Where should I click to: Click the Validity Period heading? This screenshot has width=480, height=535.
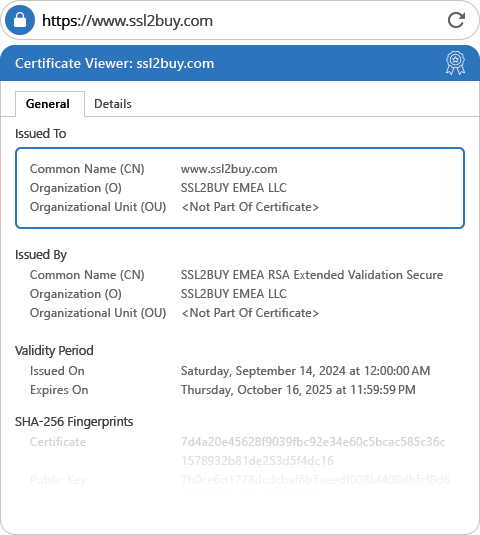pyautogui.click(x=54, y=351)
